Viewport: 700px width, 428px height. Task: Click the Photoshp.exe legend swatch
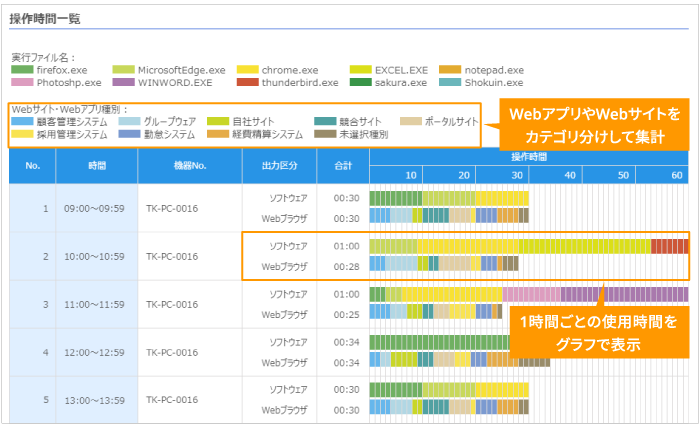click(x=22, y=83)
